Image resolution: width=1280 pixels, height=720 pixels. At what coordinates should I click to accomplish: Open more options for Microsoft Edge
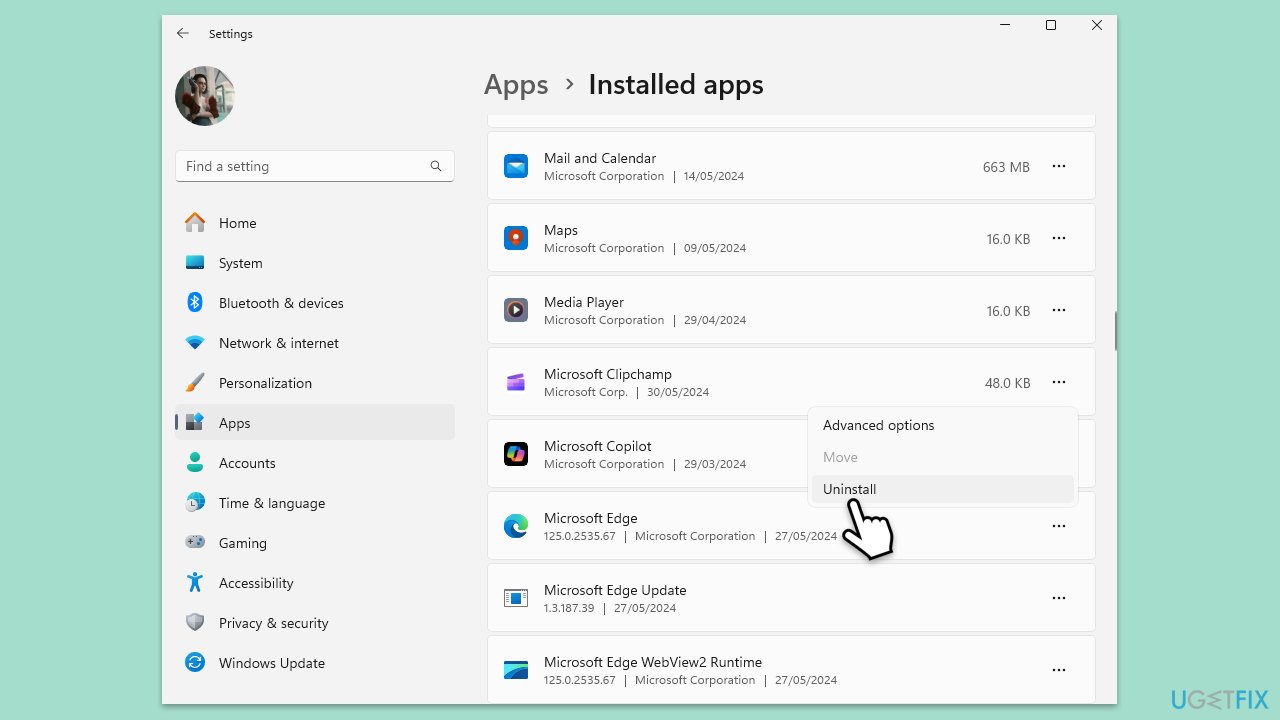point(1059,526)
